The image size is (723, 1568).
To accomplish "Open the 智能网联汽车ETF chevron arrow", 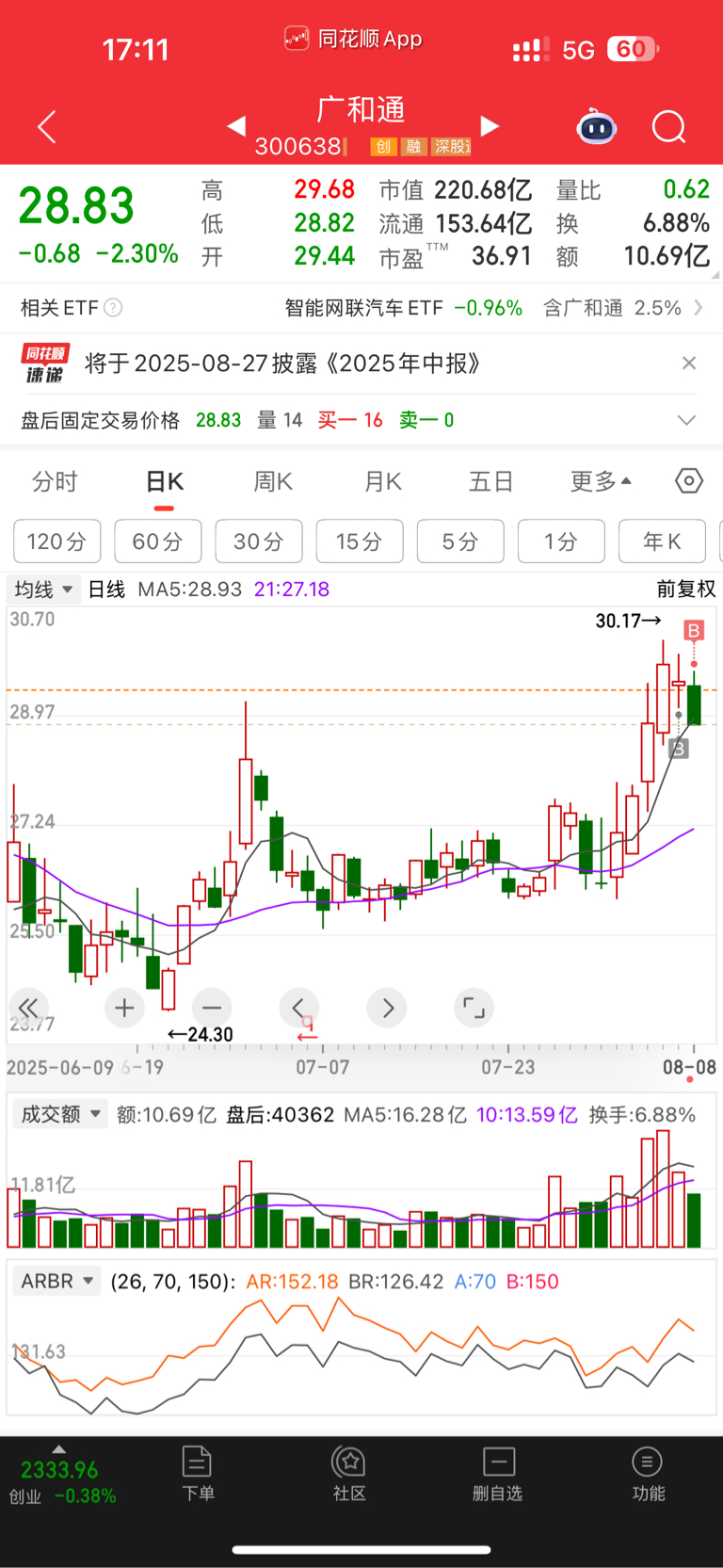I will tap(699, 308).
